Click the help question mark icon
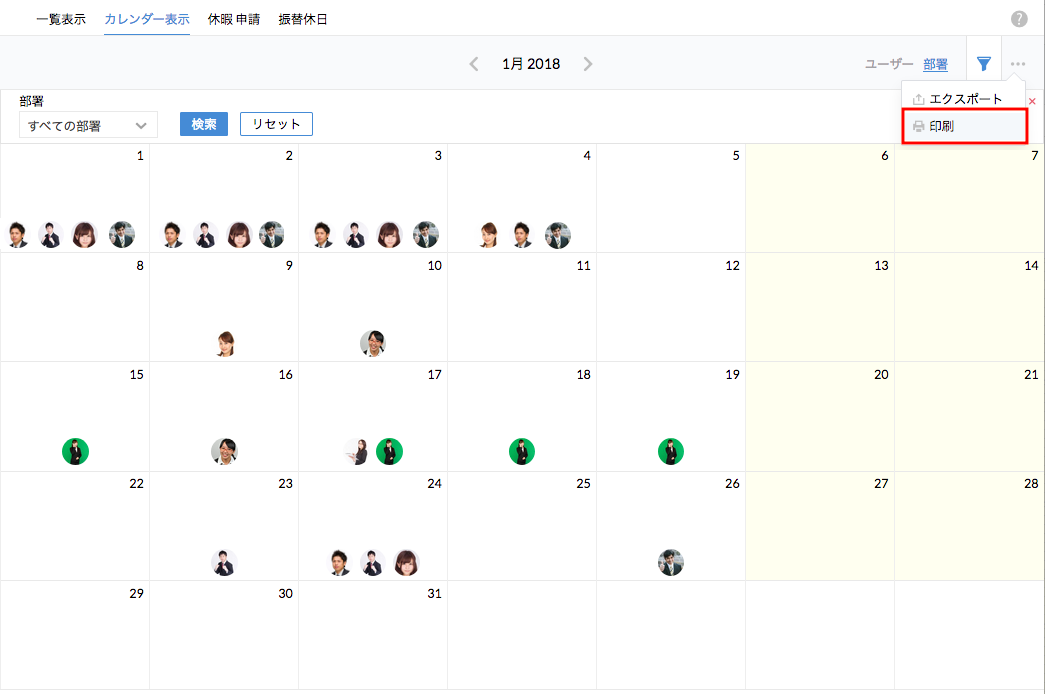1045x694 pixels. [1019, 19]
